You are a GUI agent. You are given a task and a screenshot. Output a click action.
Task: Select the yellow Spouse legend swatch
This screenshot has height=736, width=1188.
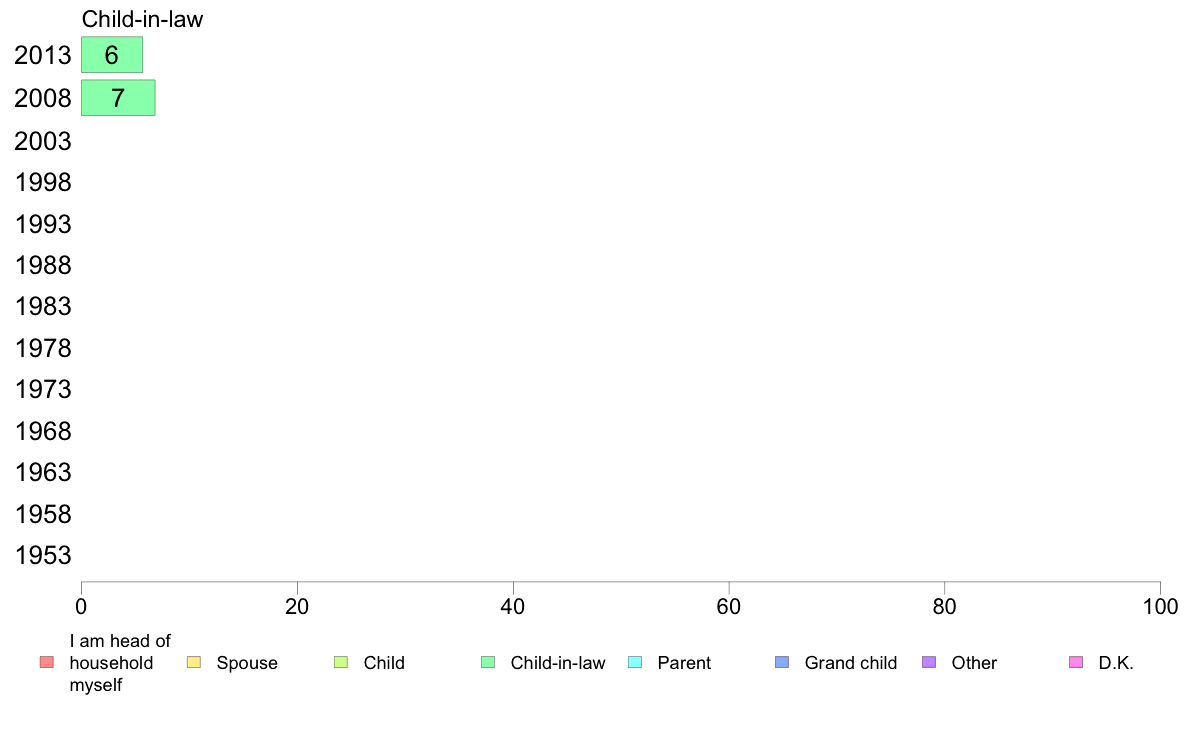click(194, 662)
